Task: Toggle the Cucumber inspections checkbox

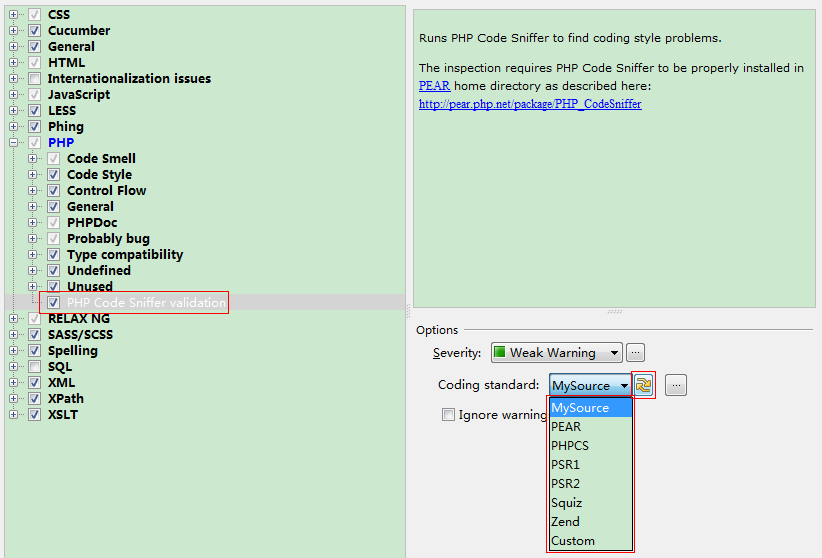Action: [x=35, y=30]
